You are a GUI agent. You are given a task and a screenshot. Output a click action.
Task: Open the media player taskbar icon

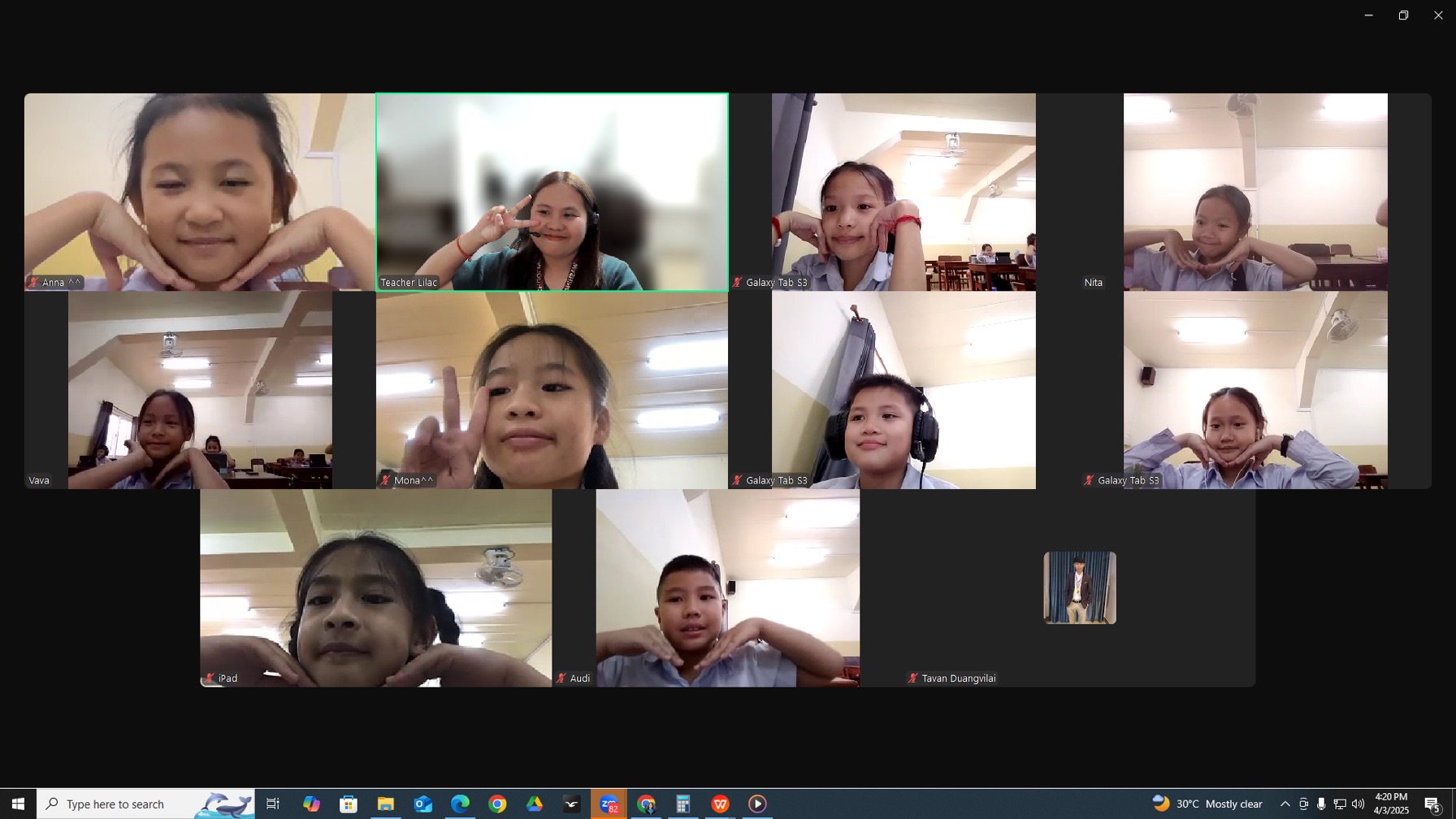click(x=757, y=804)
